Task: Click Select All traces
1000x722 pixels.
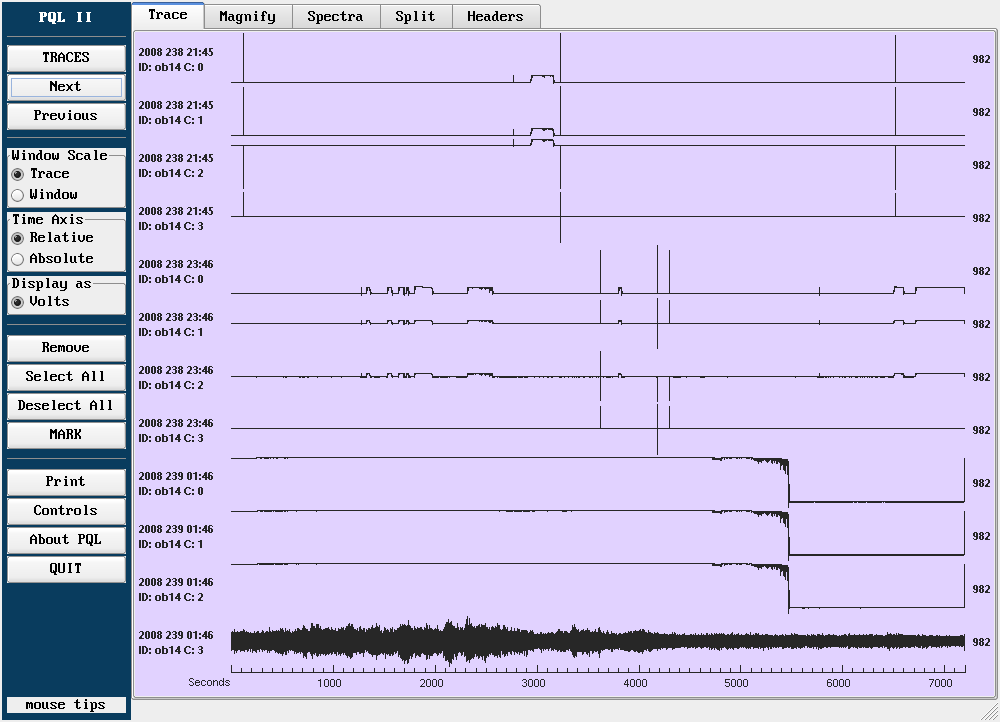Action: point(66,377)
